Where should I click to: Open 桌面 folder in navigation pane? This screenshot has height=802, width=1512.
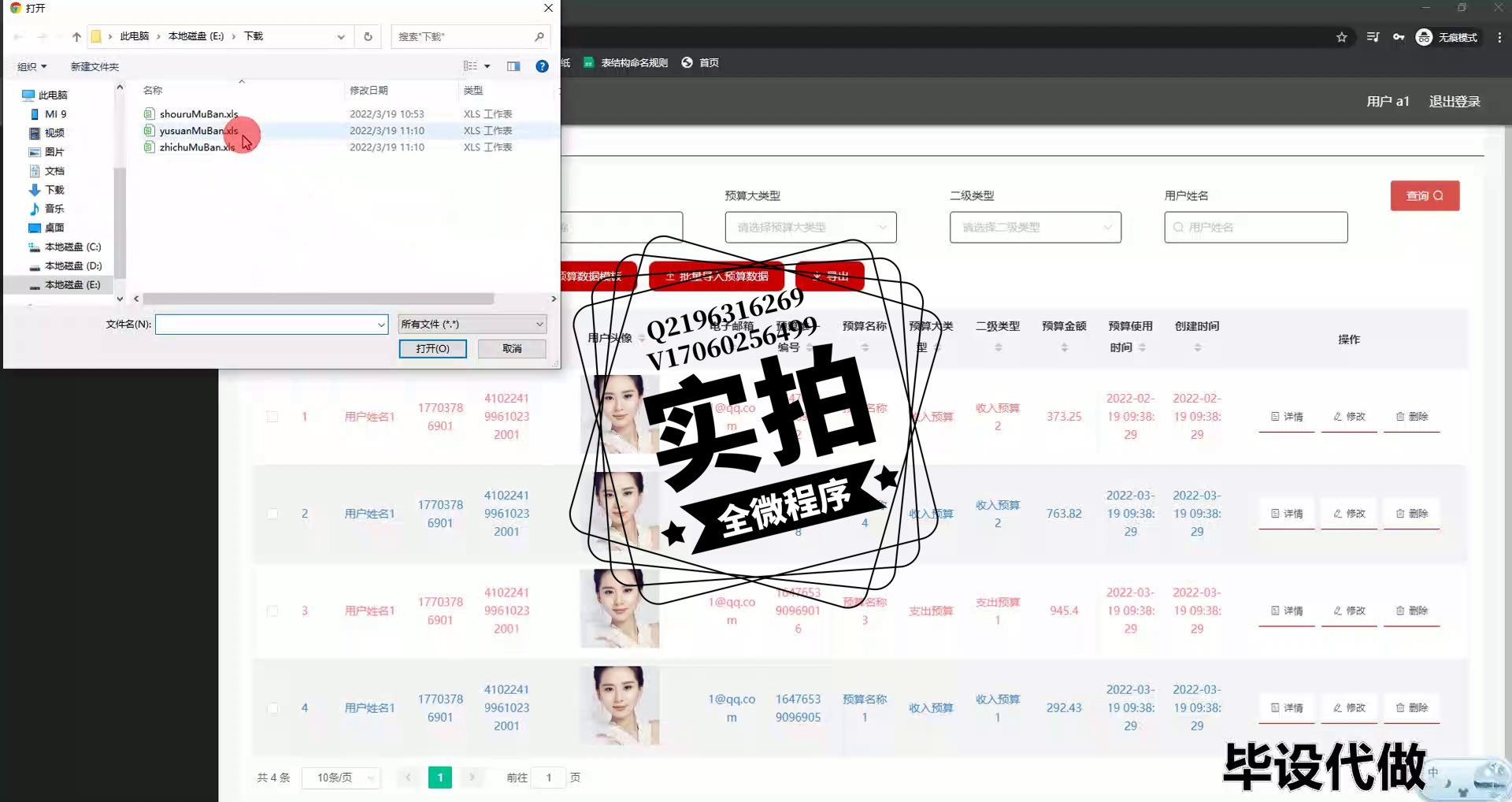coord(47,228)
